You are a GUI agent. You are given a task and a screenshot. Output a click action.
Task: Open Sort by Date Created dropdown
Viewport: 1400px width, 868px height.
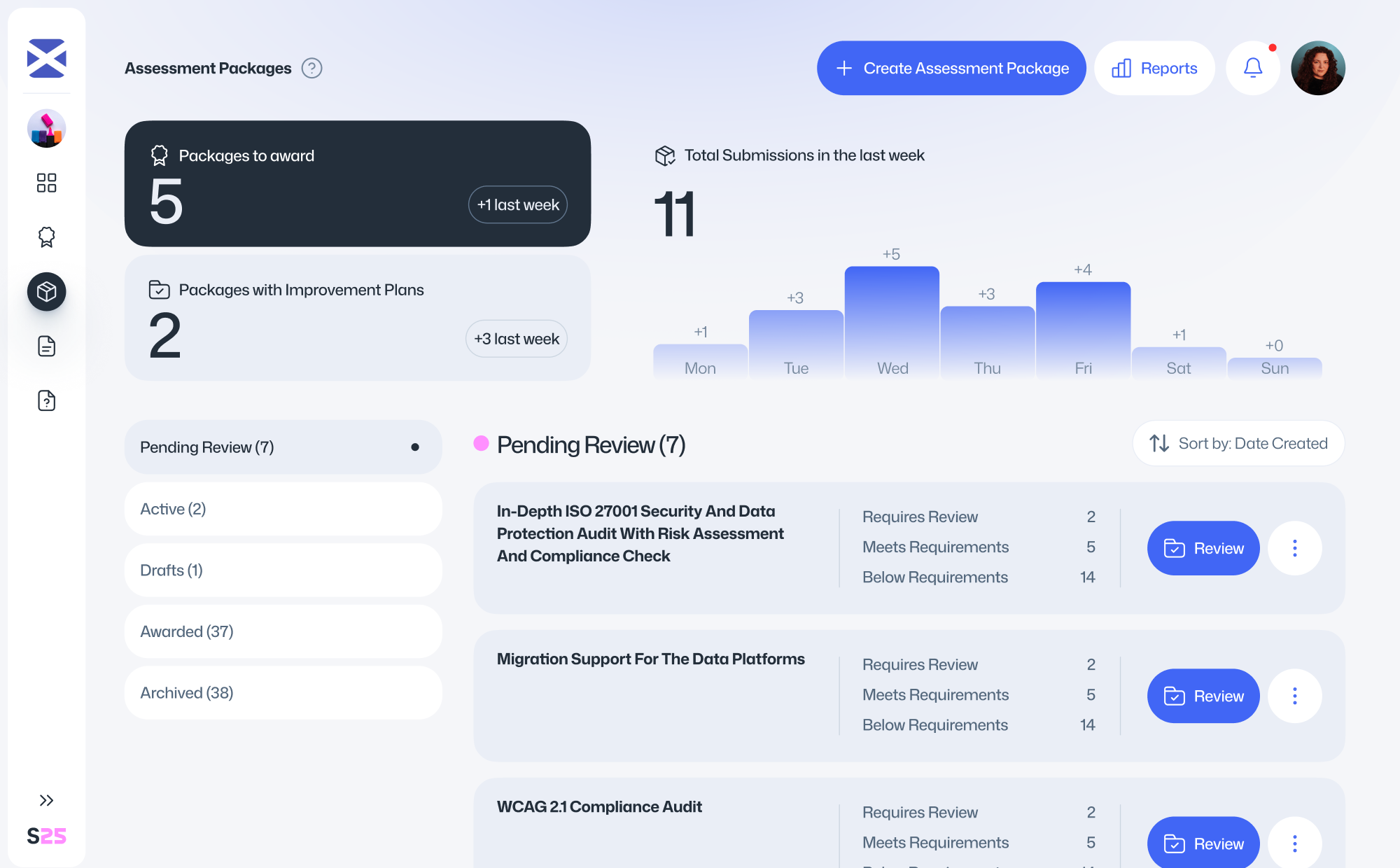pyautogui.click(x=1238, y=443)
